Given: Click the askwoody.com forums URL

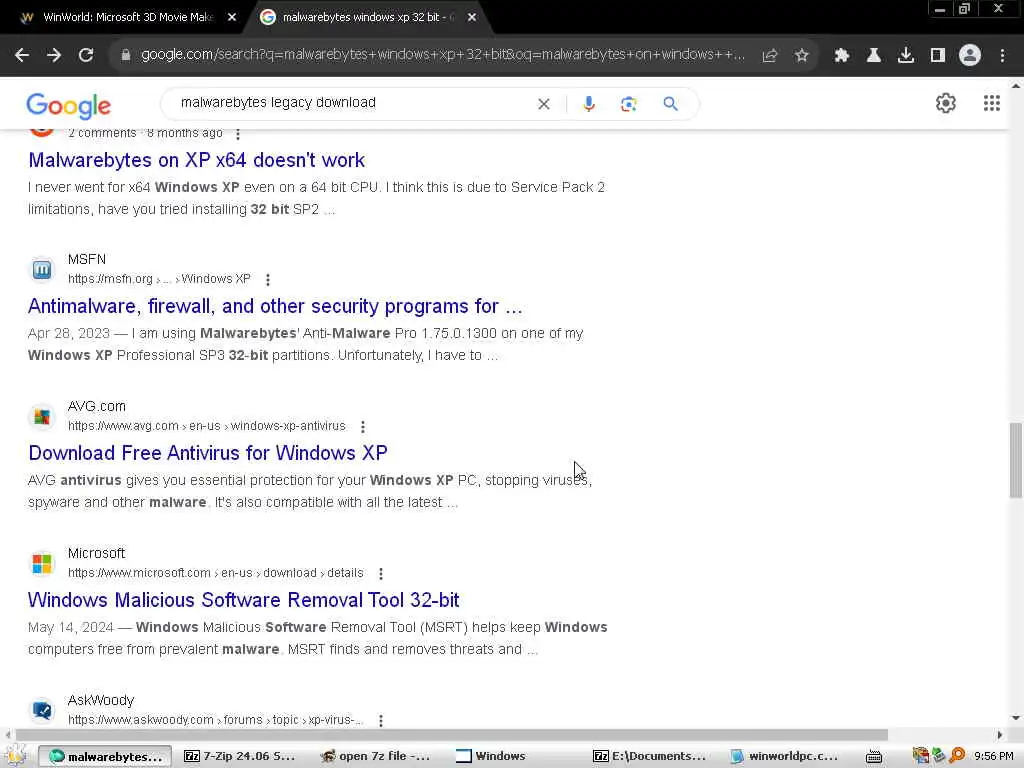Looking at the screenshot, I should [x=216, y=720].
